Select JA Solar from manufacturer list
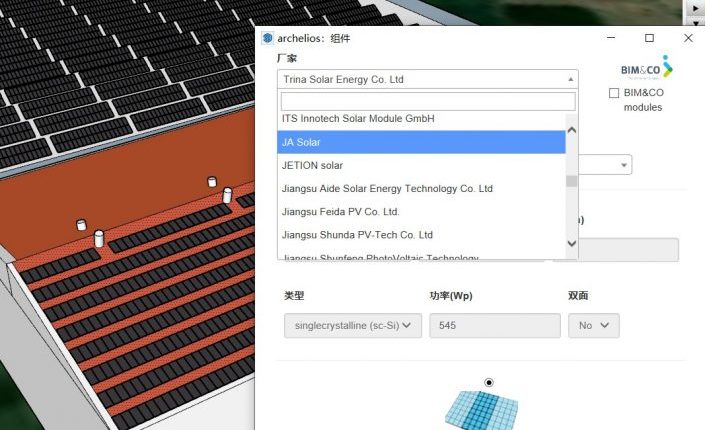The width and height of the screenshot is (705, 430). [x=421, y=142]
